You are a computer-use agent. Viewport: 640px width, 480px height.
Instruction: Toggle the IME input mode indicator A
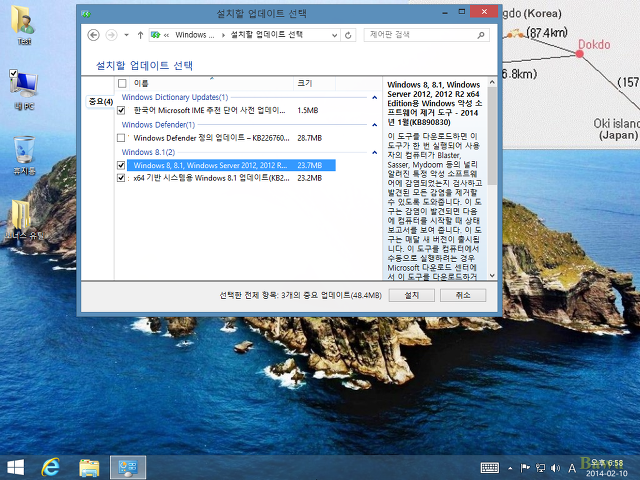572,468
